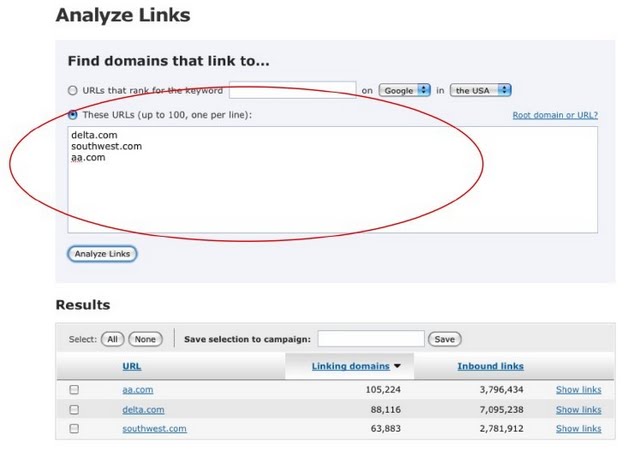Open the 'the USA' country dropdown
Image resolution: width=640 pixels, height=459 pixels.
[480, 90]
